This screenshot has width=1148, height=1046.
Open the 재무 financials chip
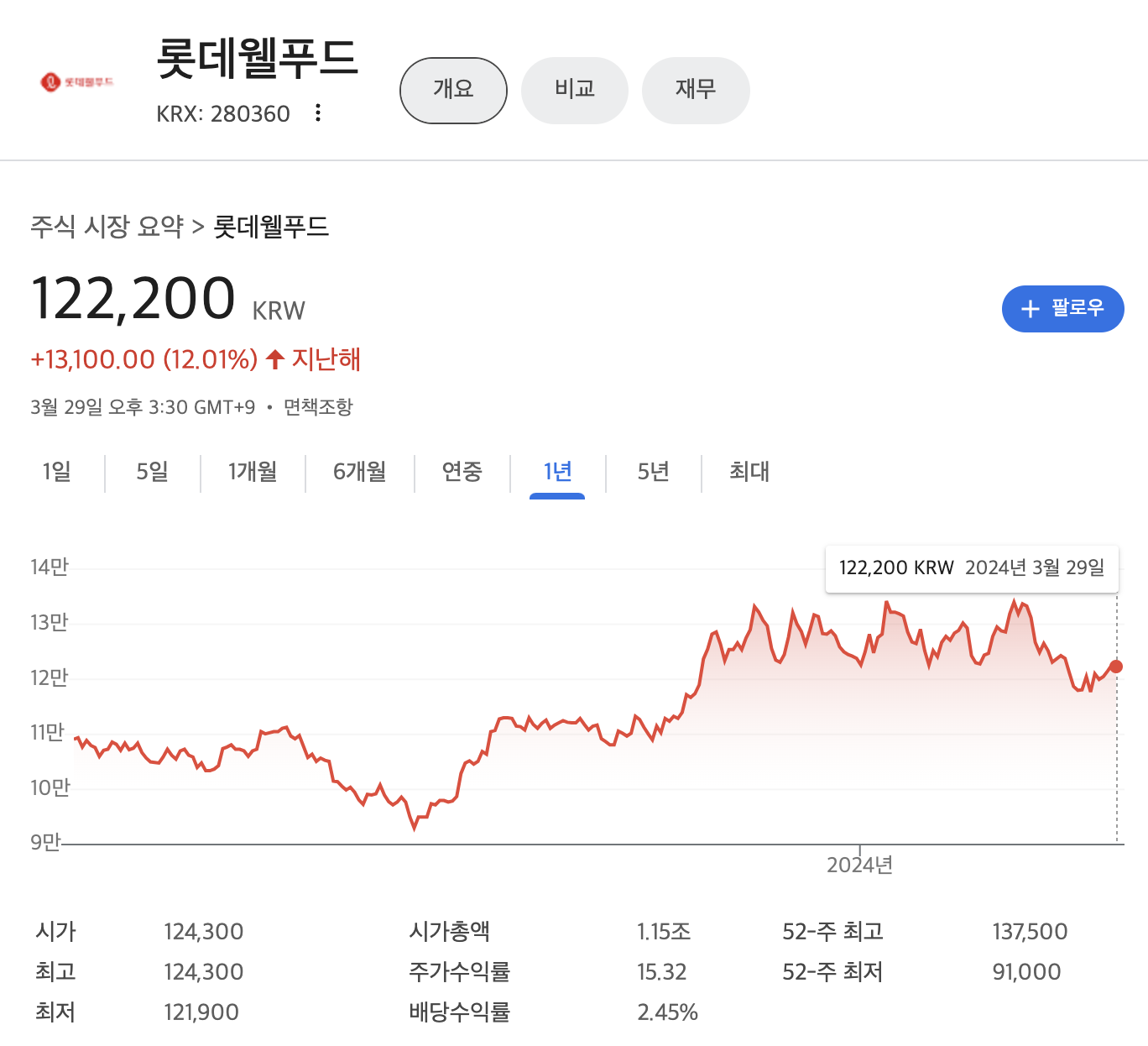[x=696, y=90]
